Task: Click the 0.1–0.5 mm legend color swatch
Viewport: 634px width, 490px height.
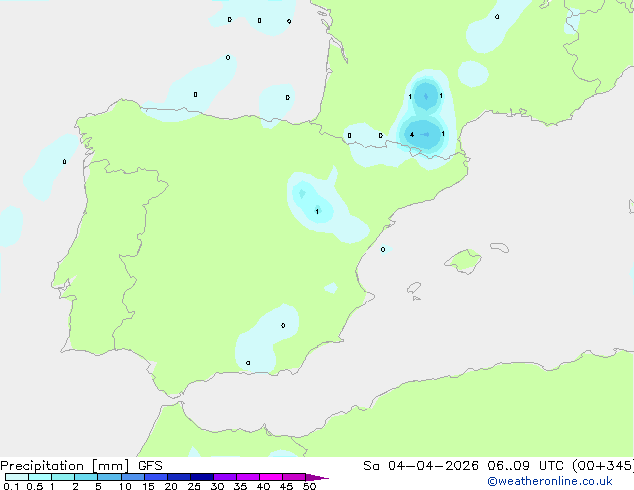Action: [x=17, y=477]
